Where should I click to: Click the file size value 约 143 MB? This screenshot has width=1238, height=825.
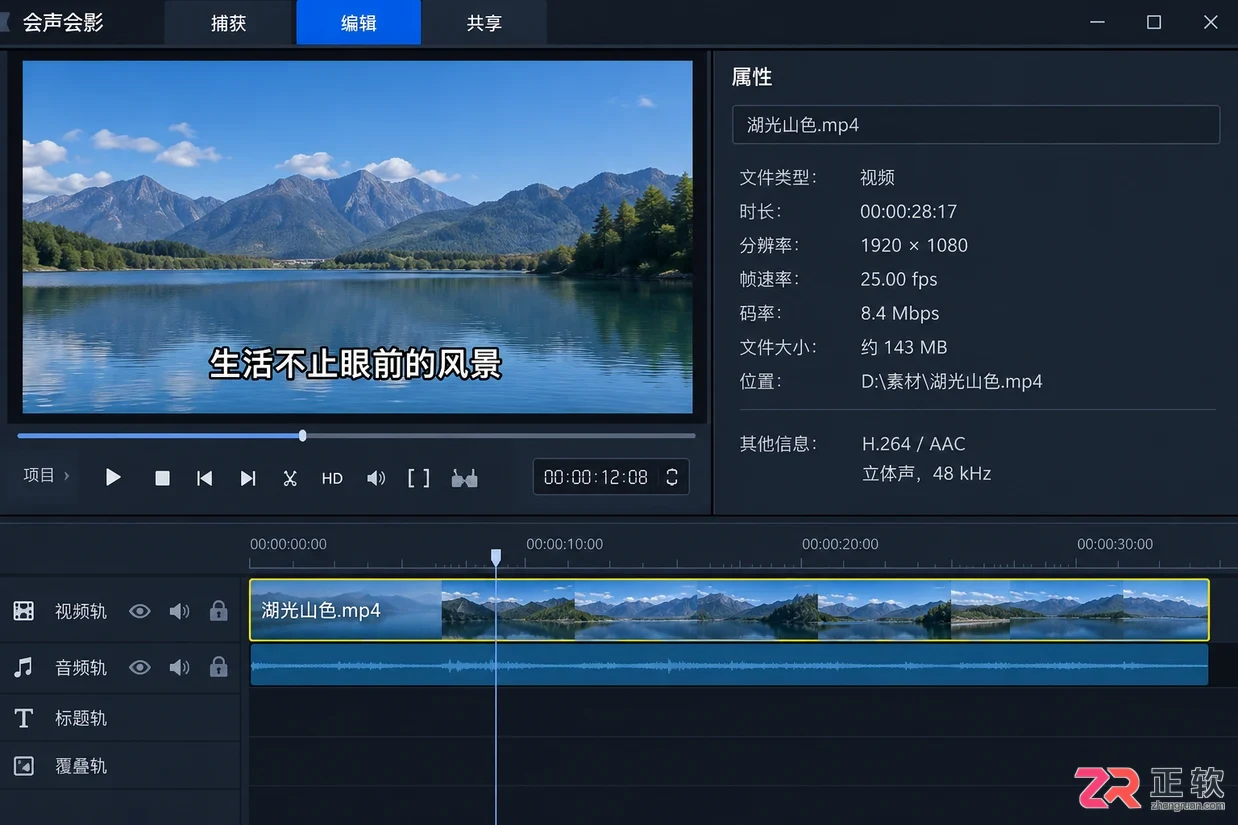904,348
